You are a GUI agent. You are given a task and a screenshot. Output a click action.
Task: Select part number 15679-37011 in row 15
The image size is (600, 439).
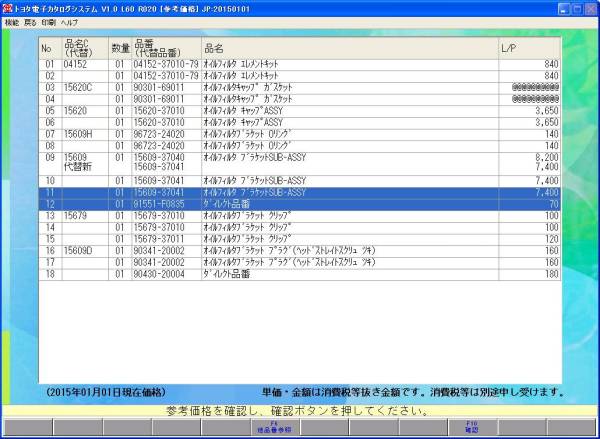pos(159,239)
